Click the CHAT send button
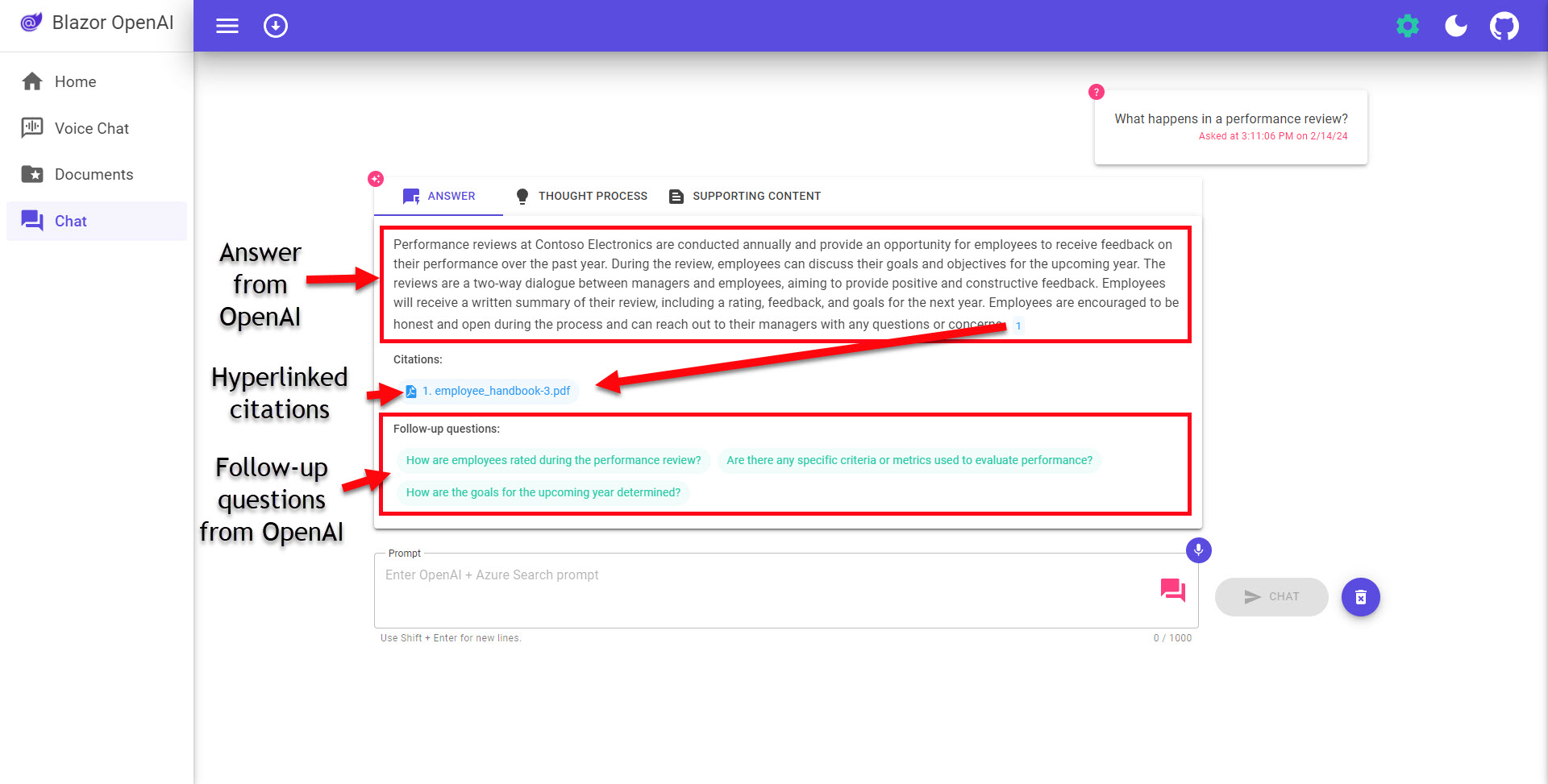Viewport: 1548px width, 784px height. pos(1271,597)
